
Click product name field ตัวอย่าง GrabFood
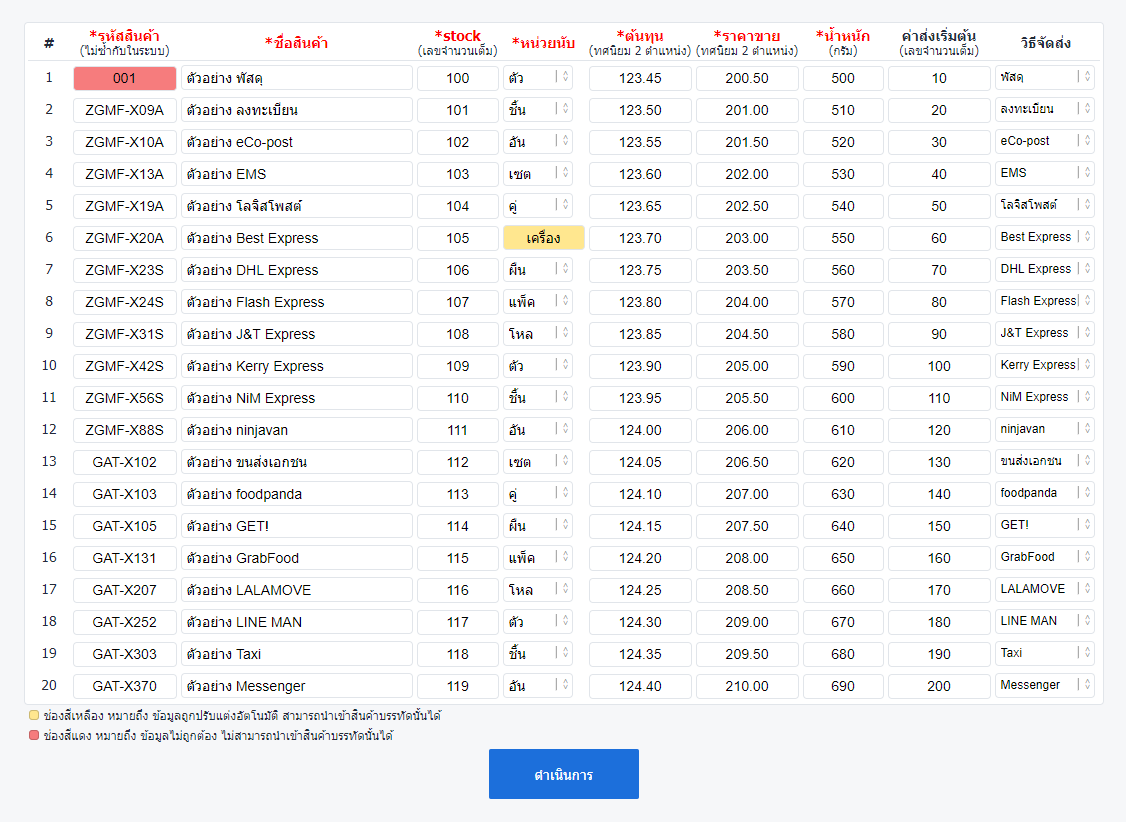tap(297, 558)
